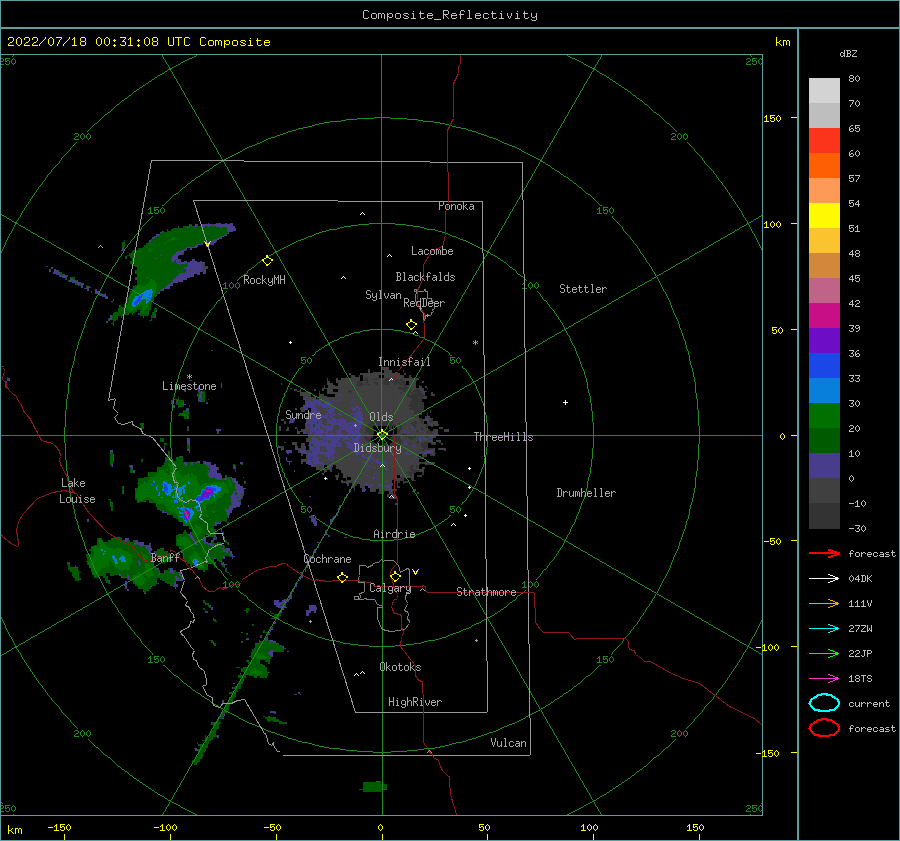This screenshot has width=900, height=841.
Task: Click the cyan 27ZW arrow icon
Action: coord(824,629)
